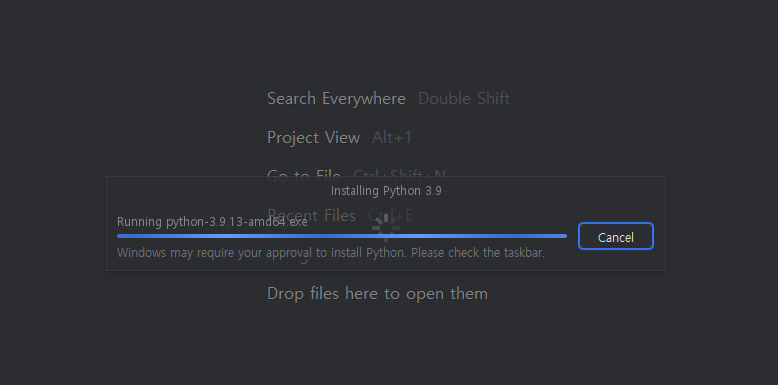Click the Double Shift shortcut hint

(464, 98)
